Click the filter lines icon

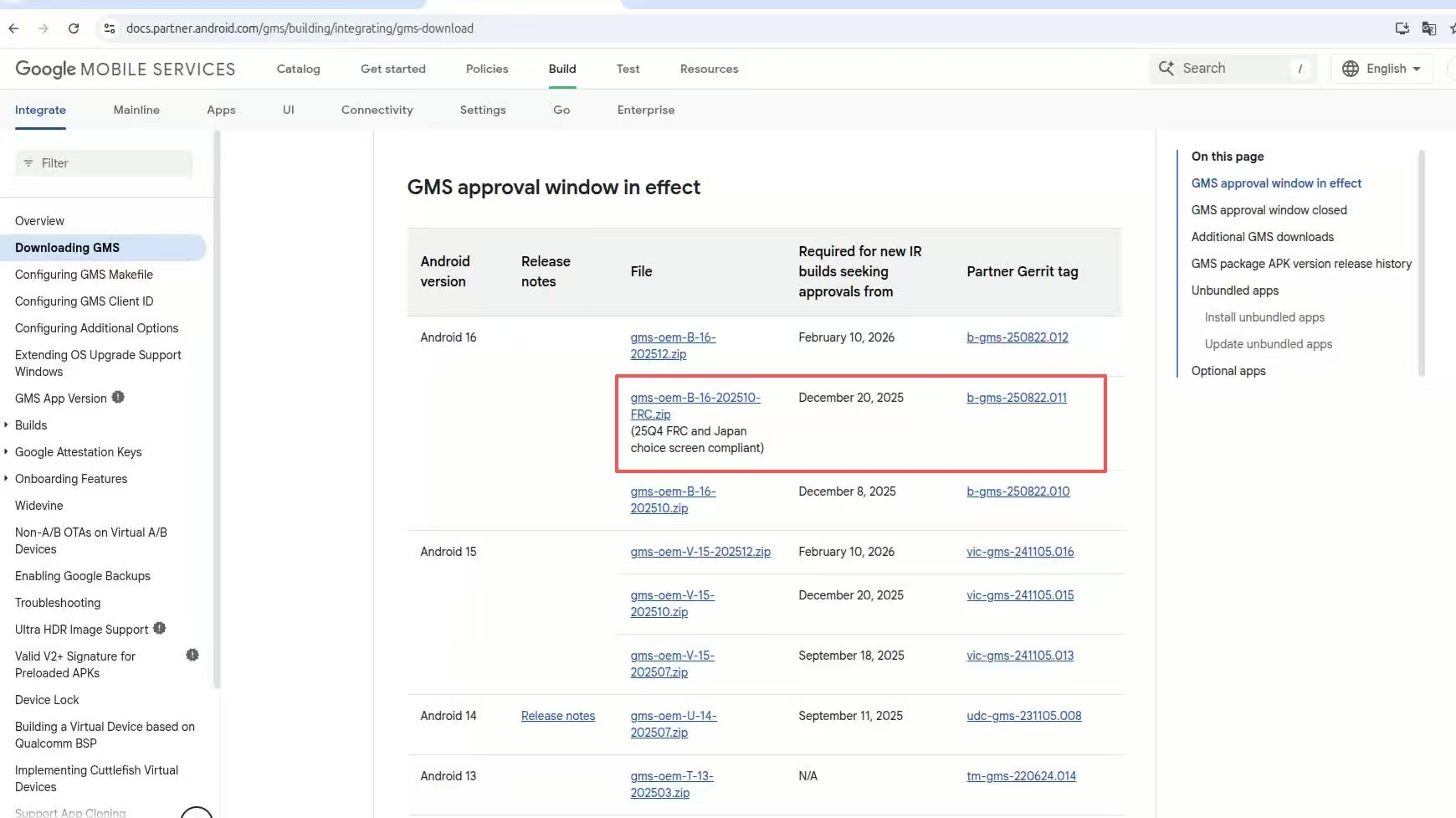tap(28, 163)
